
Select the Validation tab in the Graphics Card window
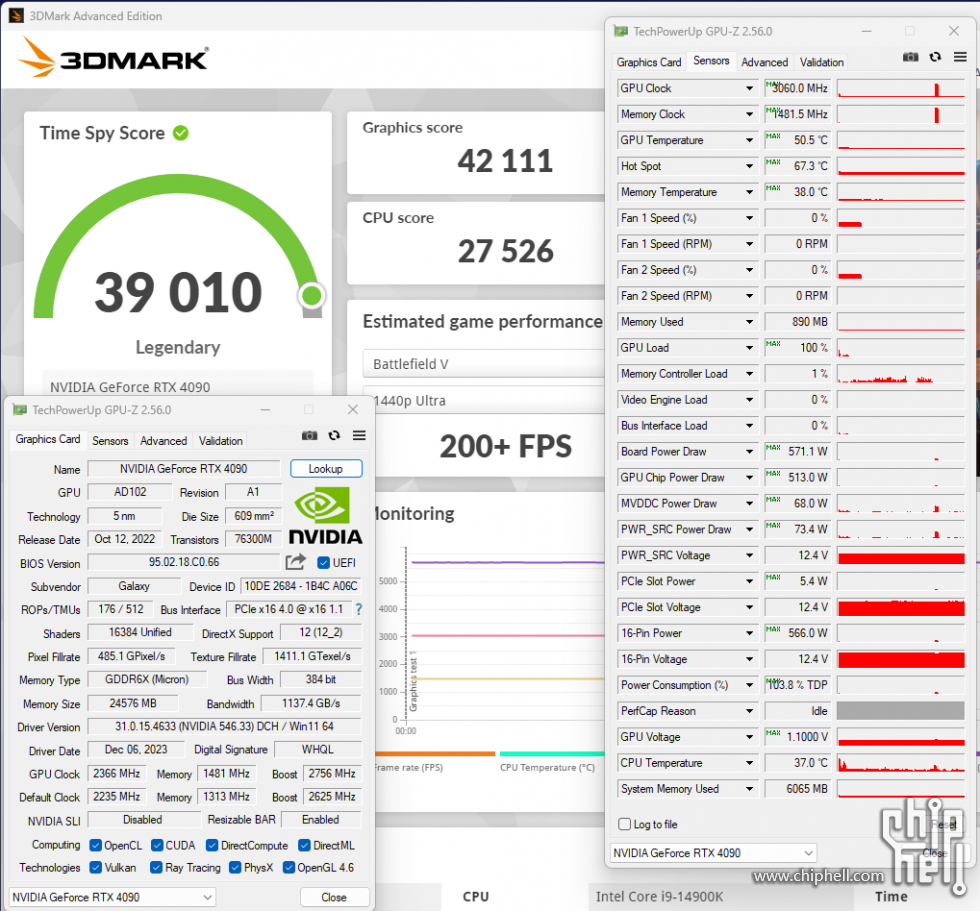(x=221, y=441)
